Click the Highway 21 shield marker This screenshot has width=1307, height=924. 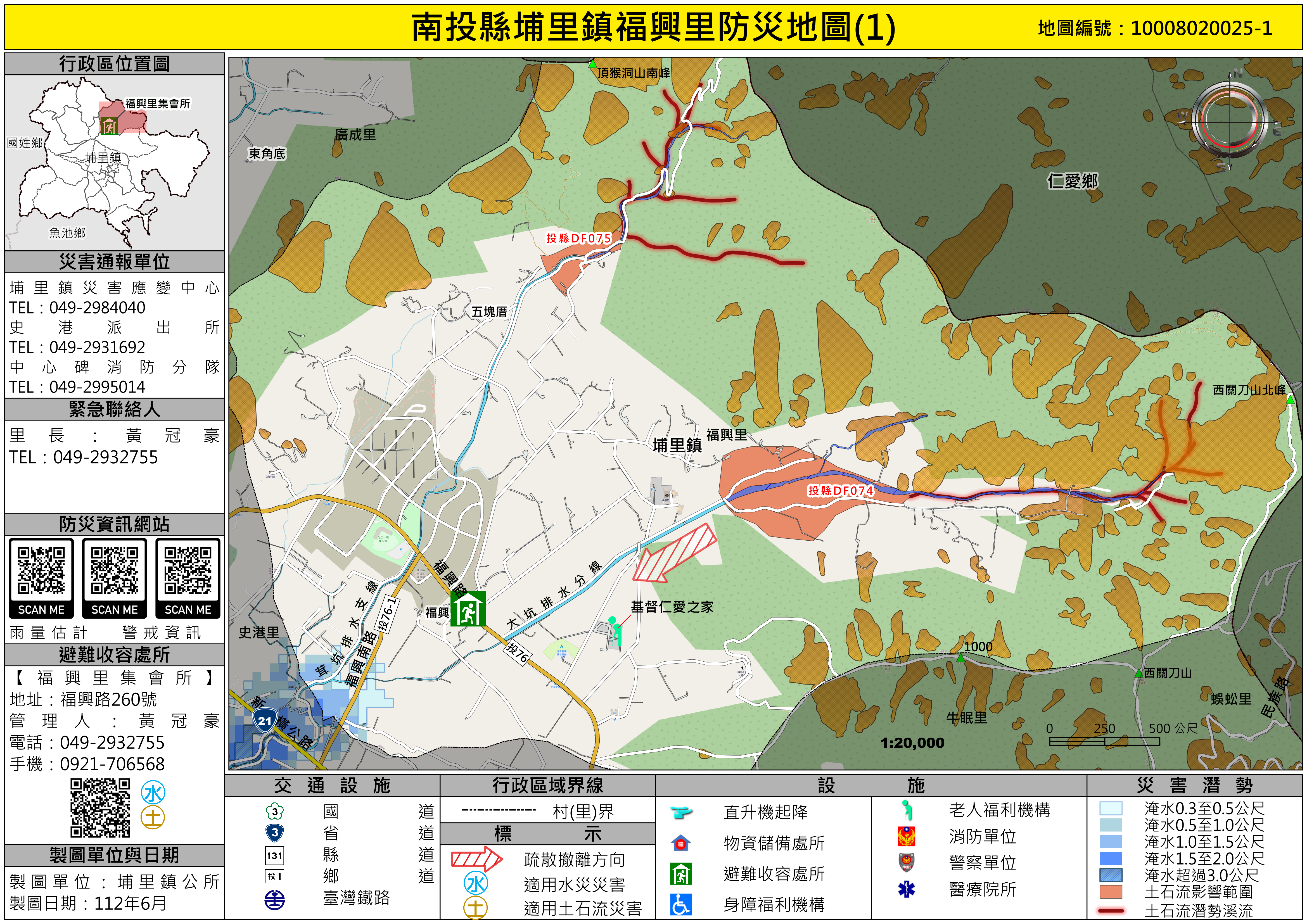[265, 720]
